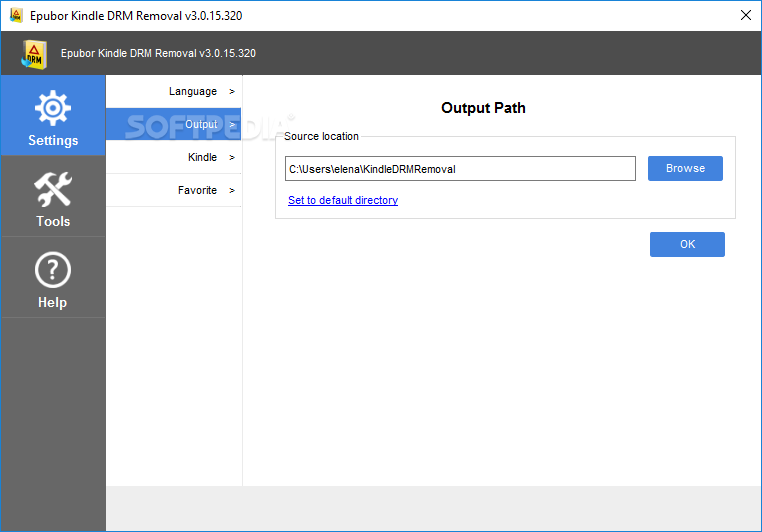Close the Epubor Kindle DRM Removal window
Image resolution: width=762 pixels, height=532 pixels.
tap(746, 15)
